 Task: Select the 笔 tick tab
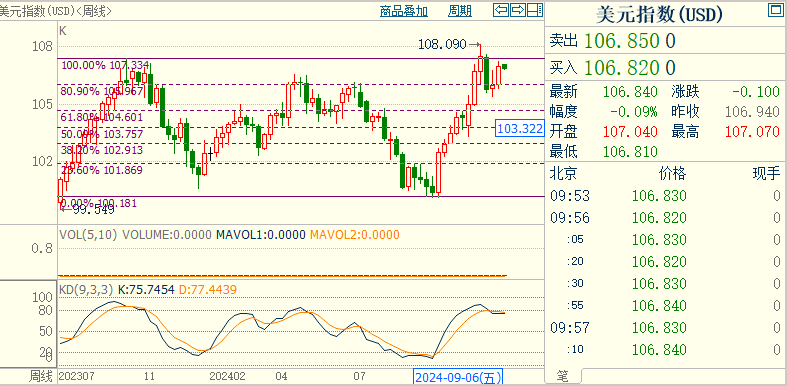(x=563, y=376)
